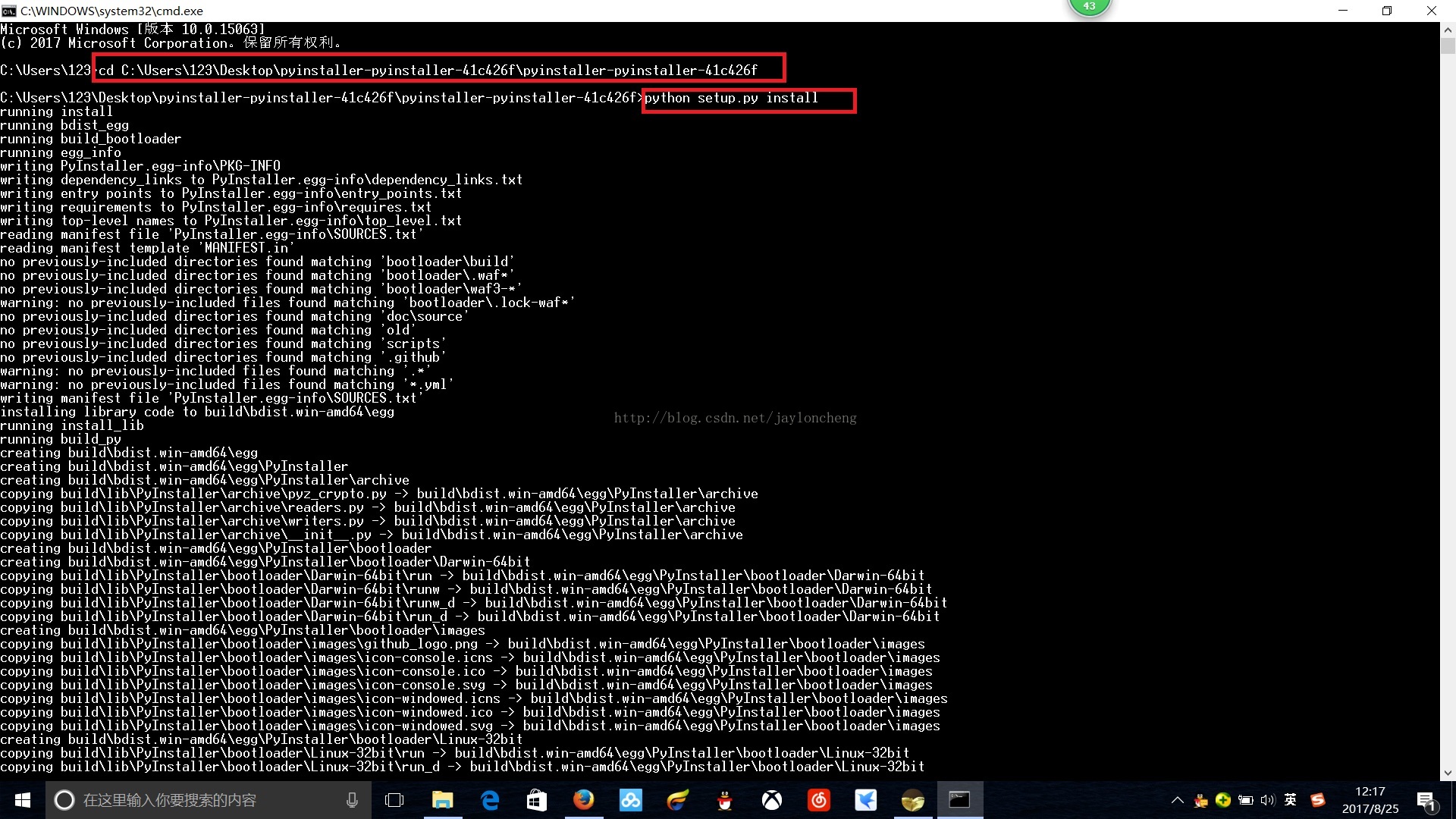Viewport: 1456px width, 819px height.
Task: Minimize the cmd.exe window
Action: click(x=1343, y=11)
